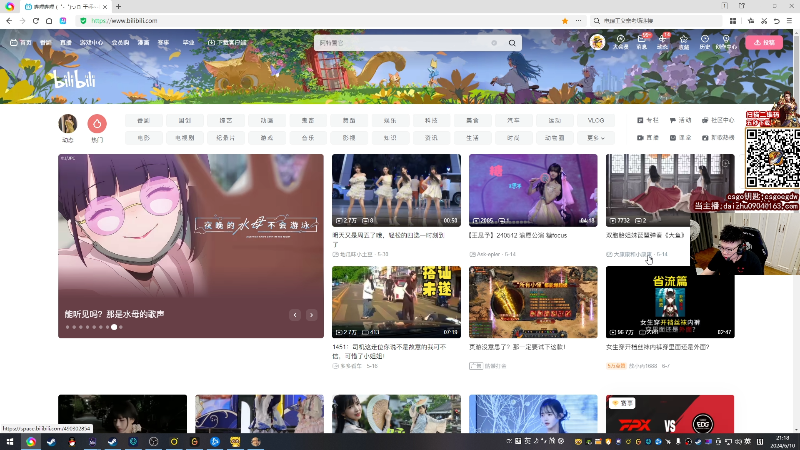The height and width of the screenshot is (450, 800).
Task: Open the four dancers video thumbnail
Action: pos(396,190)
